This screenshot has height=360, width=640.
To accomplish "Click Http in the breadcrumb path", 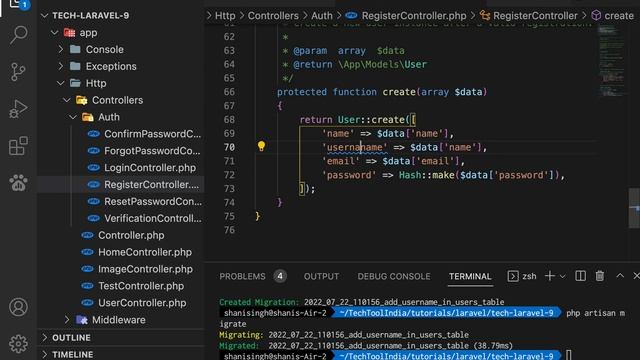I will [225, 16].
